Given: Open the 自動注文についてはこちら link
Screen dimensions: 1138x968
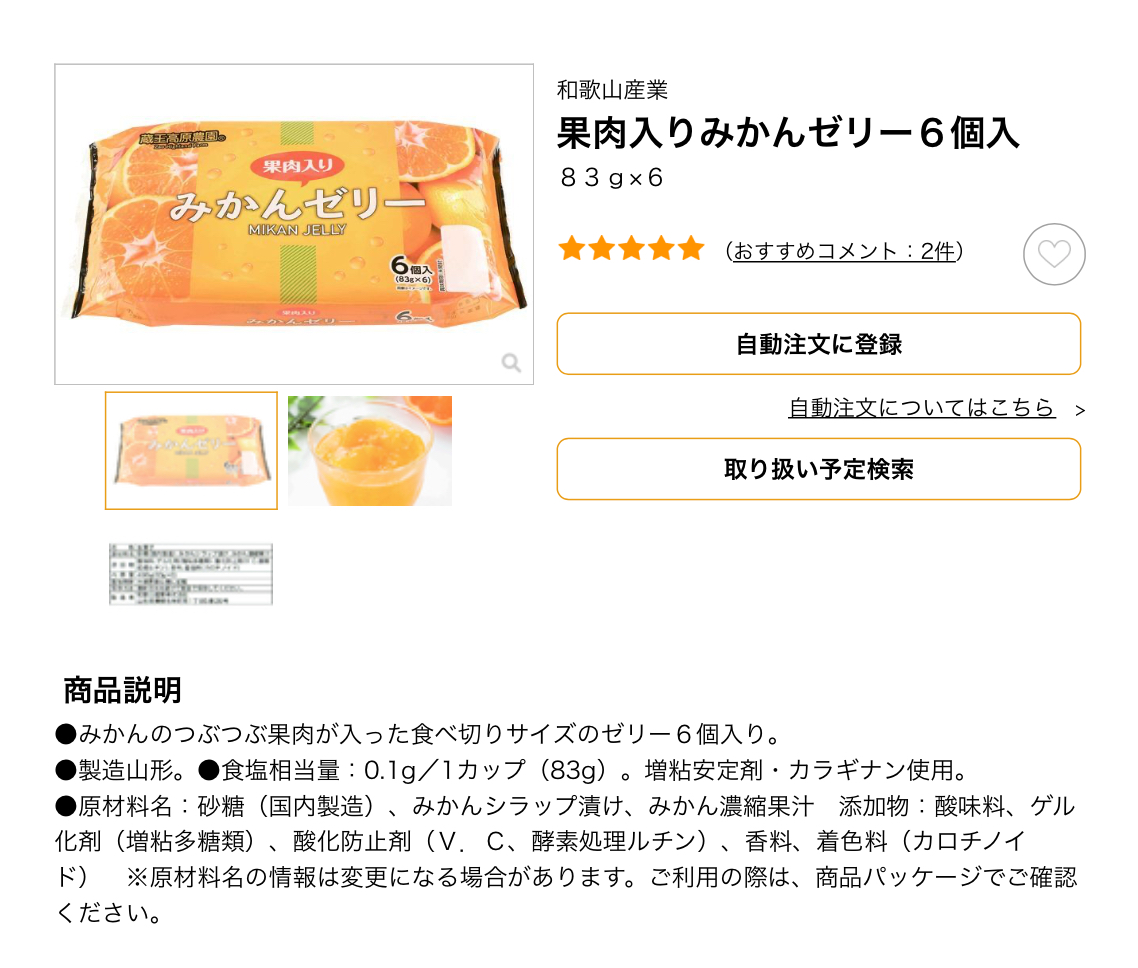Looking at the screenshot, I should (x=921, y=408).
